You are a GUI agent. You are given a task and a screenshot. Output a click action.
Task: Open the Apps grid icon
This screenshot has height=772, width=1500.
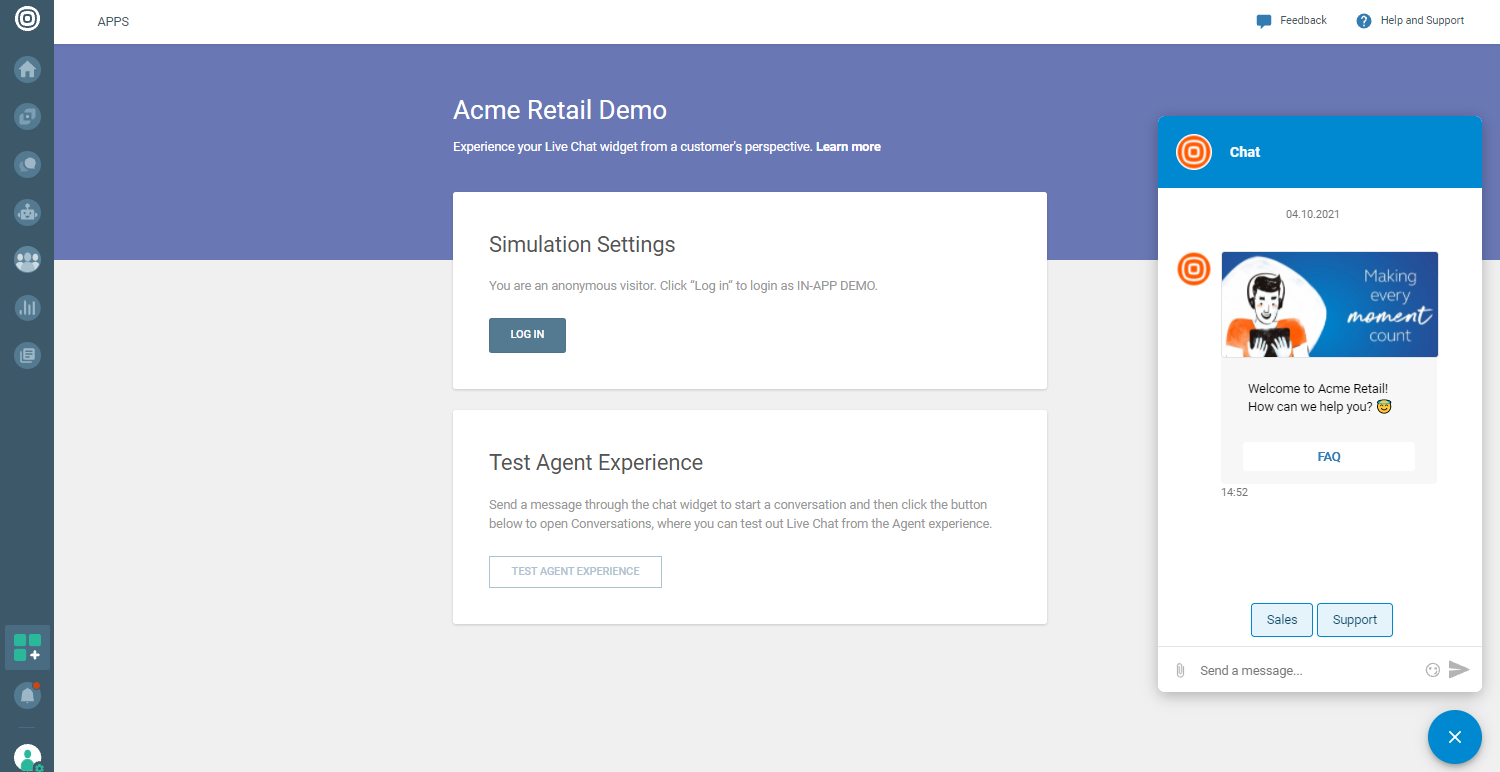[27, 647]
